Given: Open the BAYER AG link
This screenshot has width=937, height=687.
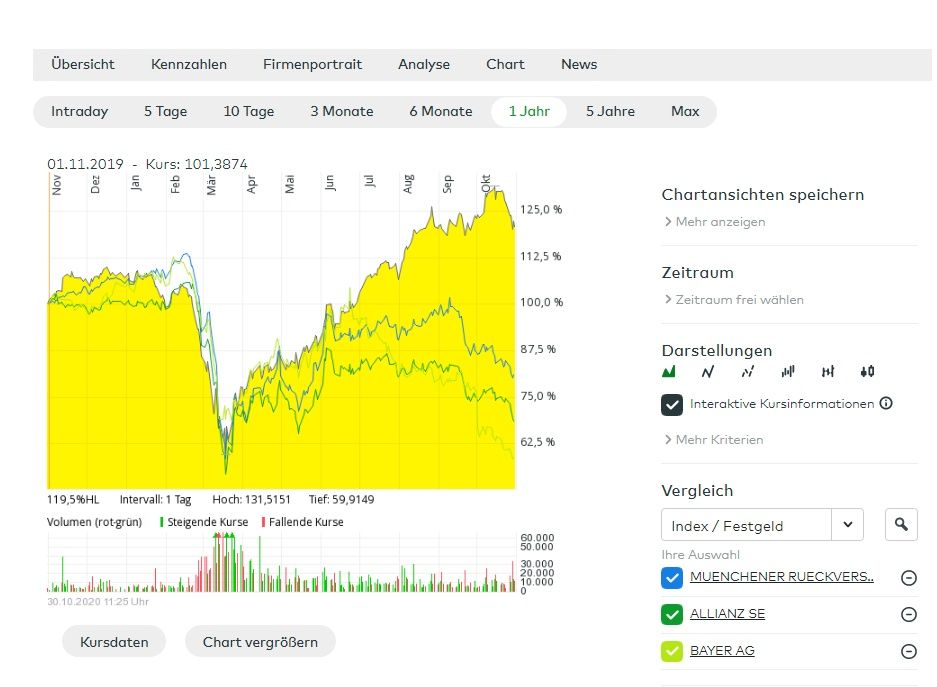Looking at the screenshot, I should click(722, 651).
